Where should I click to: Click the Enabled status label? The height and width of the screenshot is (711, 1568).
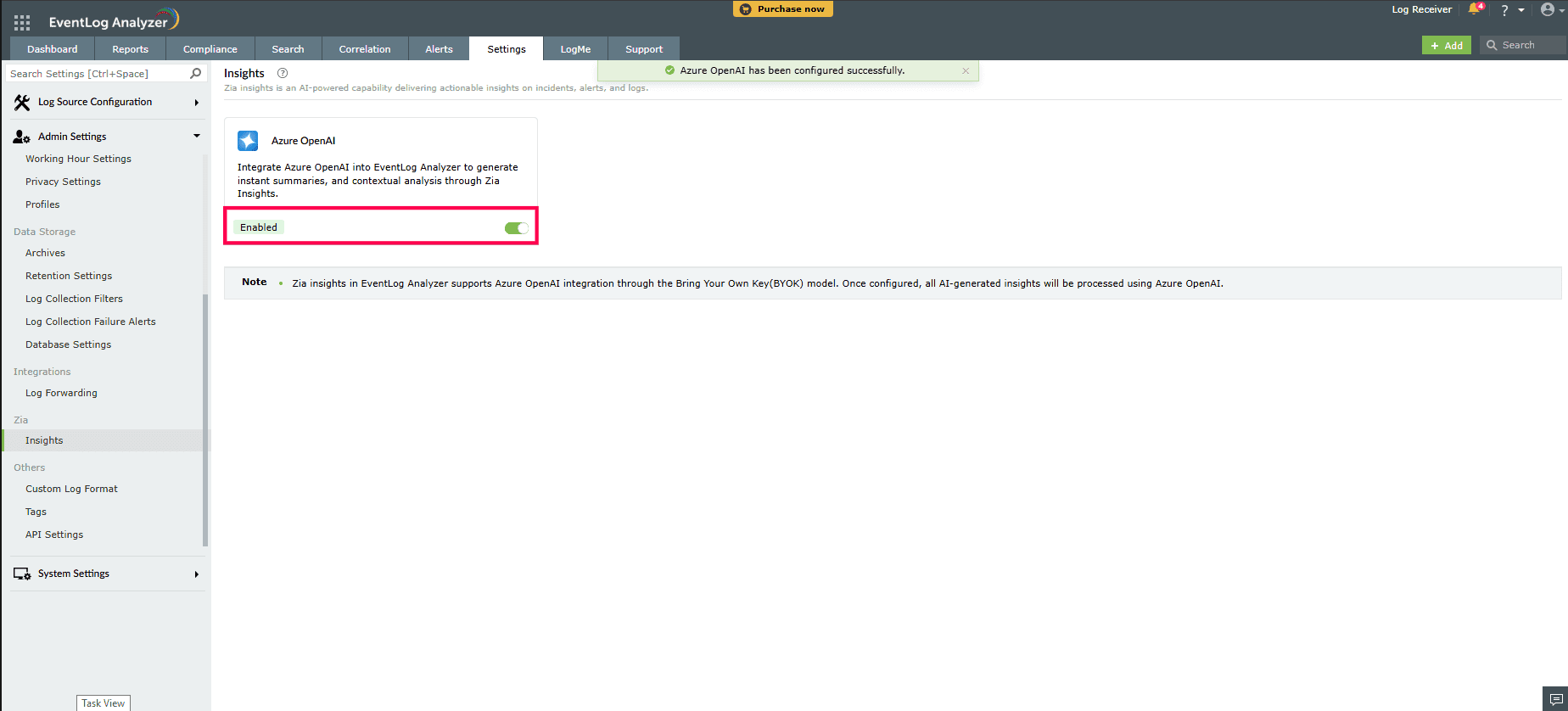pyautogui.click(x=259, y=227)
